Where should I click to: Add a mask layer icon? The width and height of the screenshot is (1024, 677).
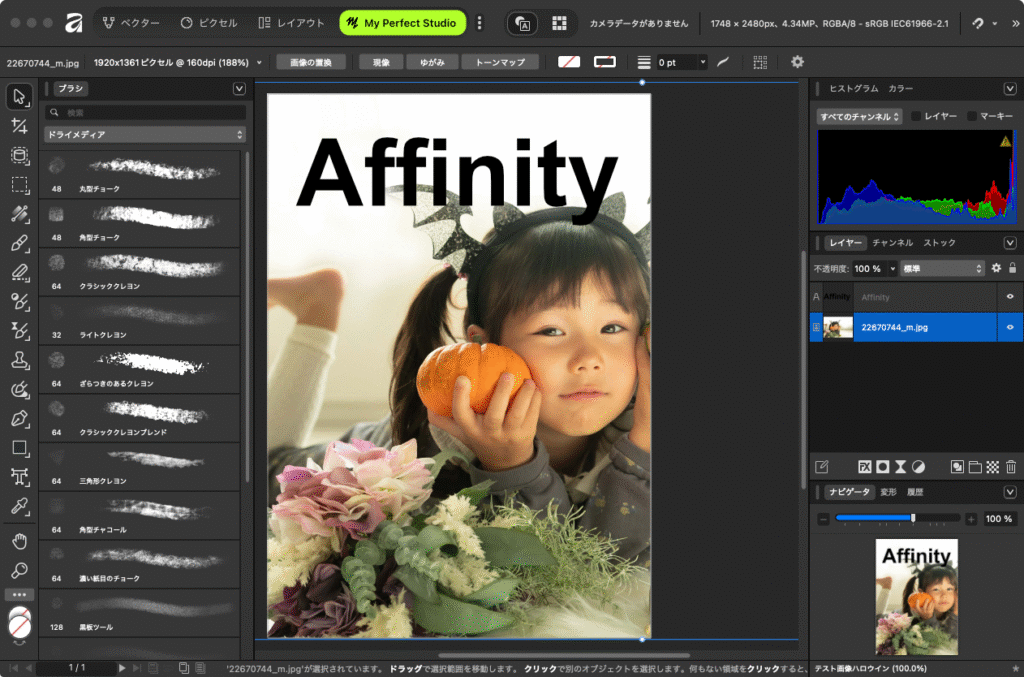[883, 466]
